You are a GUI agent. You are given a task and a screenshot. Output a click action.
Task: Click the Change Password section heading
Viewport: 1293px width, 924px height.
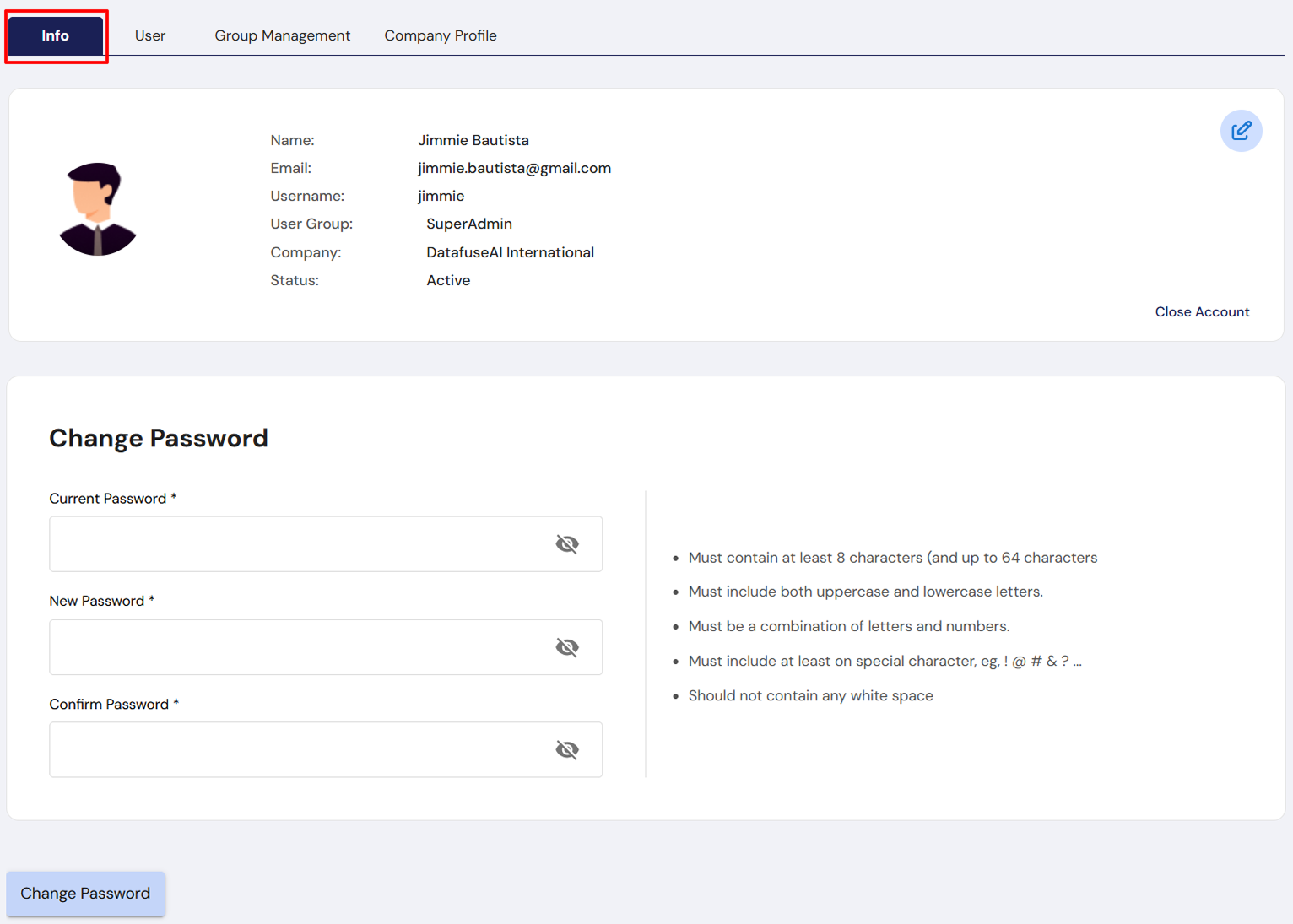[x=159, y=438]
